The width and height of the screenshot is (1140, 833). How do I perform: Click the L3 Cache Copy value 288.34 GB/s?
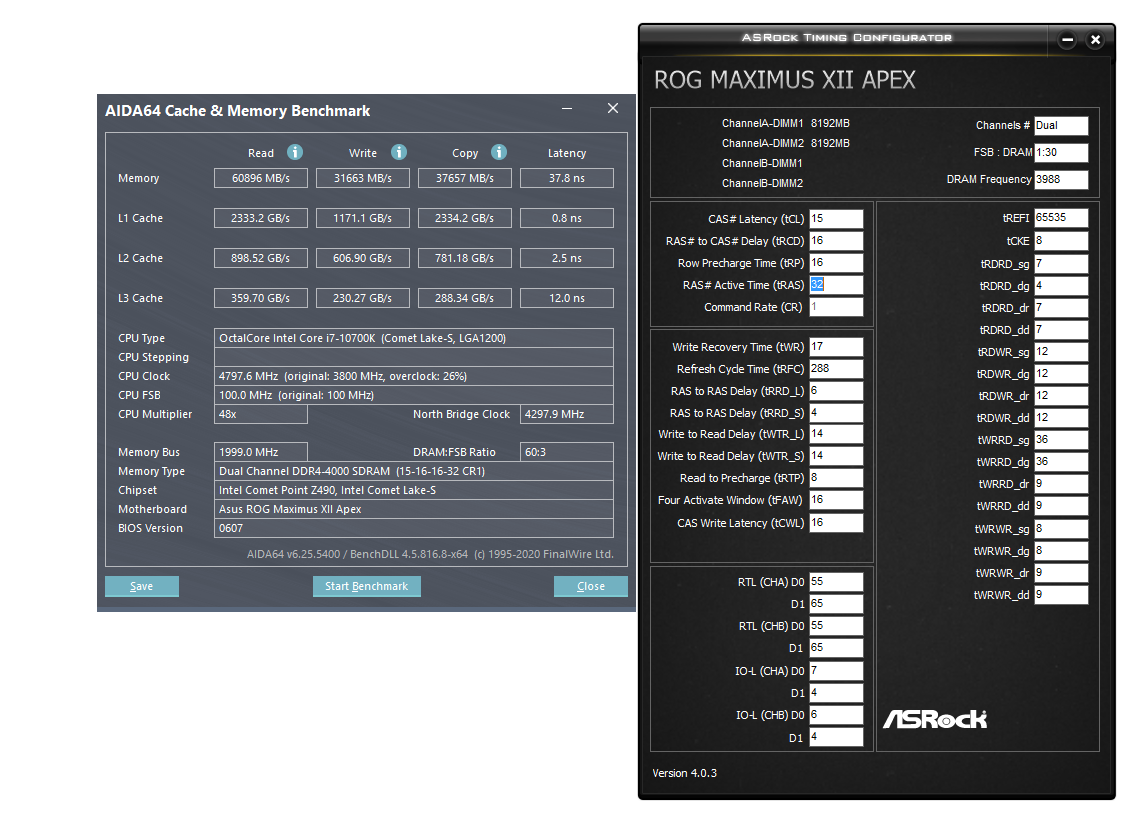click(x=465, y=298)
